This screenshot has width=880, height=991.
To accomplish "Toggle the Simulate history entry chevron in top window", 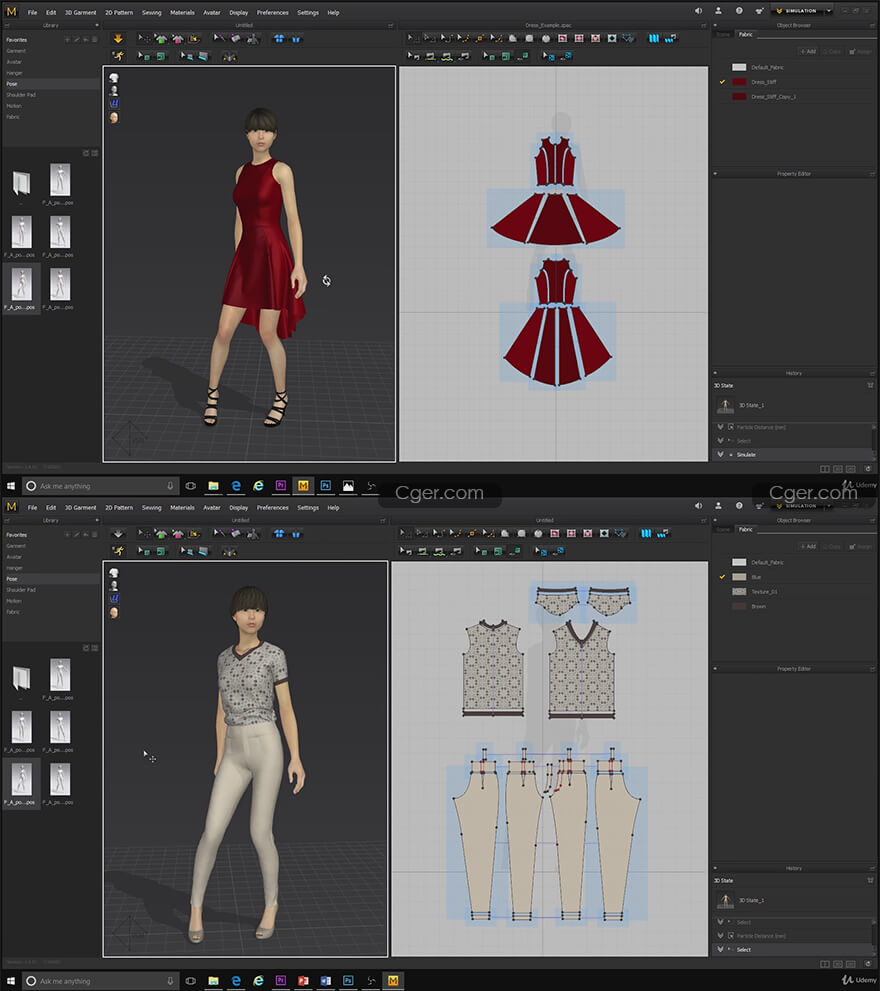I will (720, 455).
